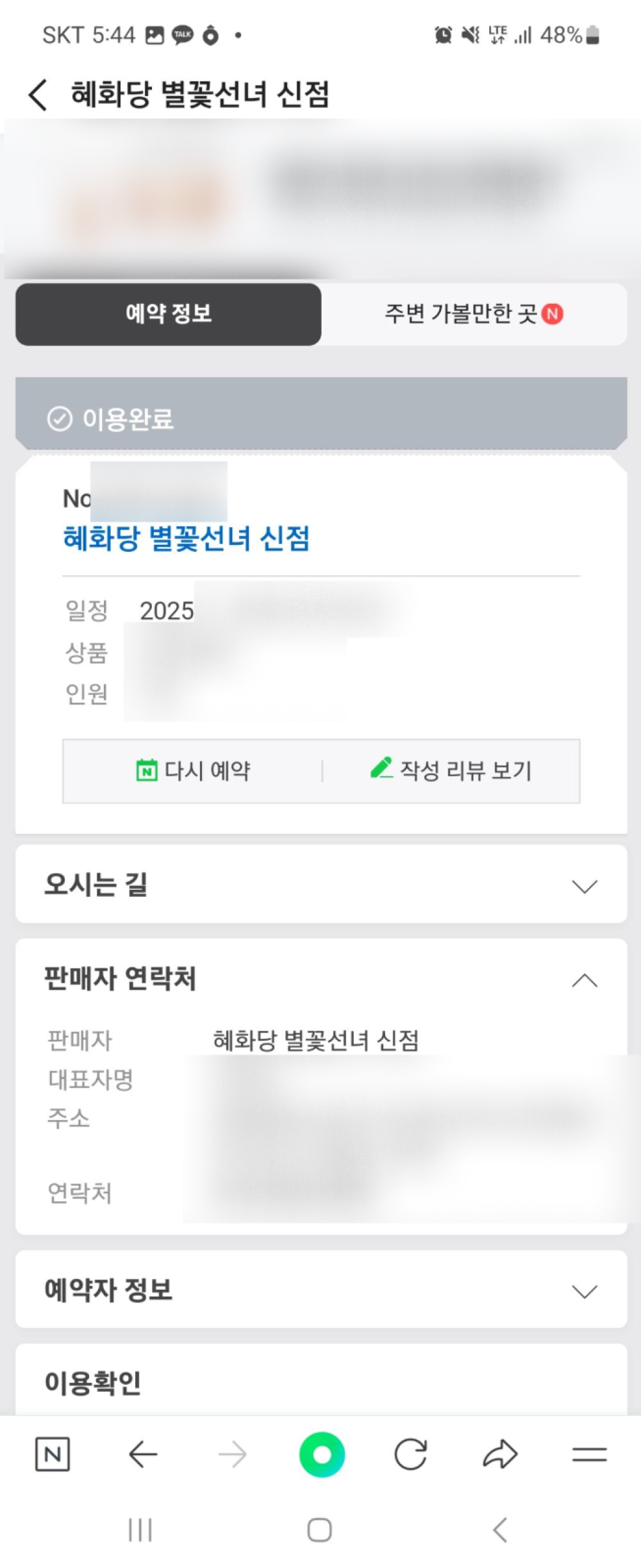Tap the green Naver search circle button

[x=322, y=1454]
